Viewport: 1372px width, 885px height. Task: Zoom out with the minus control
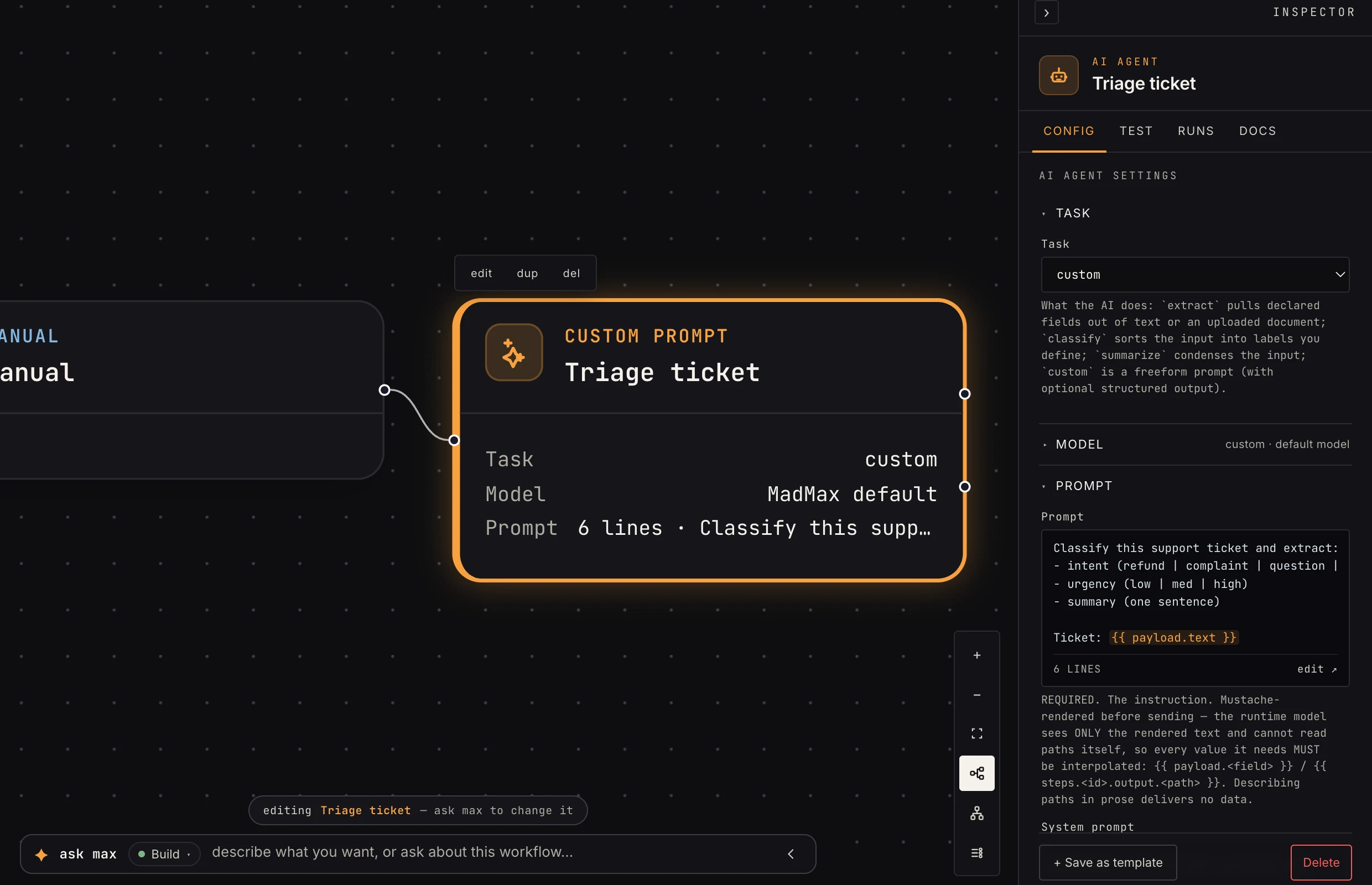pyautogui.click(x=976, y=695)
